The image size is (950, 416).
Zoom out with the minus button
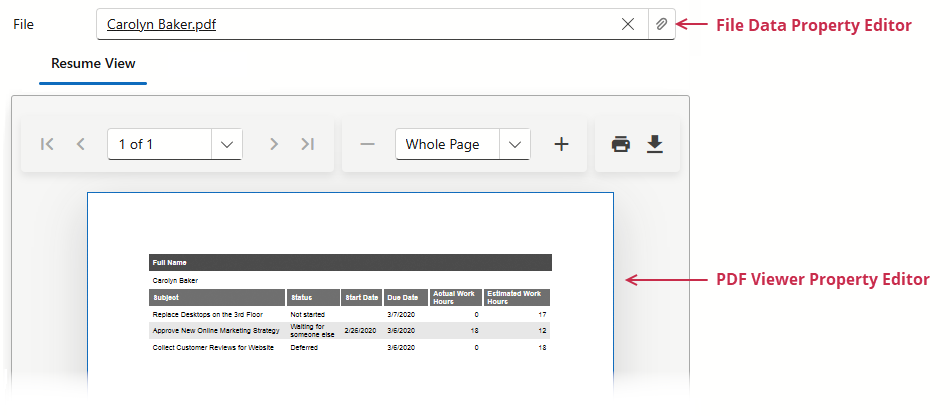367,144
